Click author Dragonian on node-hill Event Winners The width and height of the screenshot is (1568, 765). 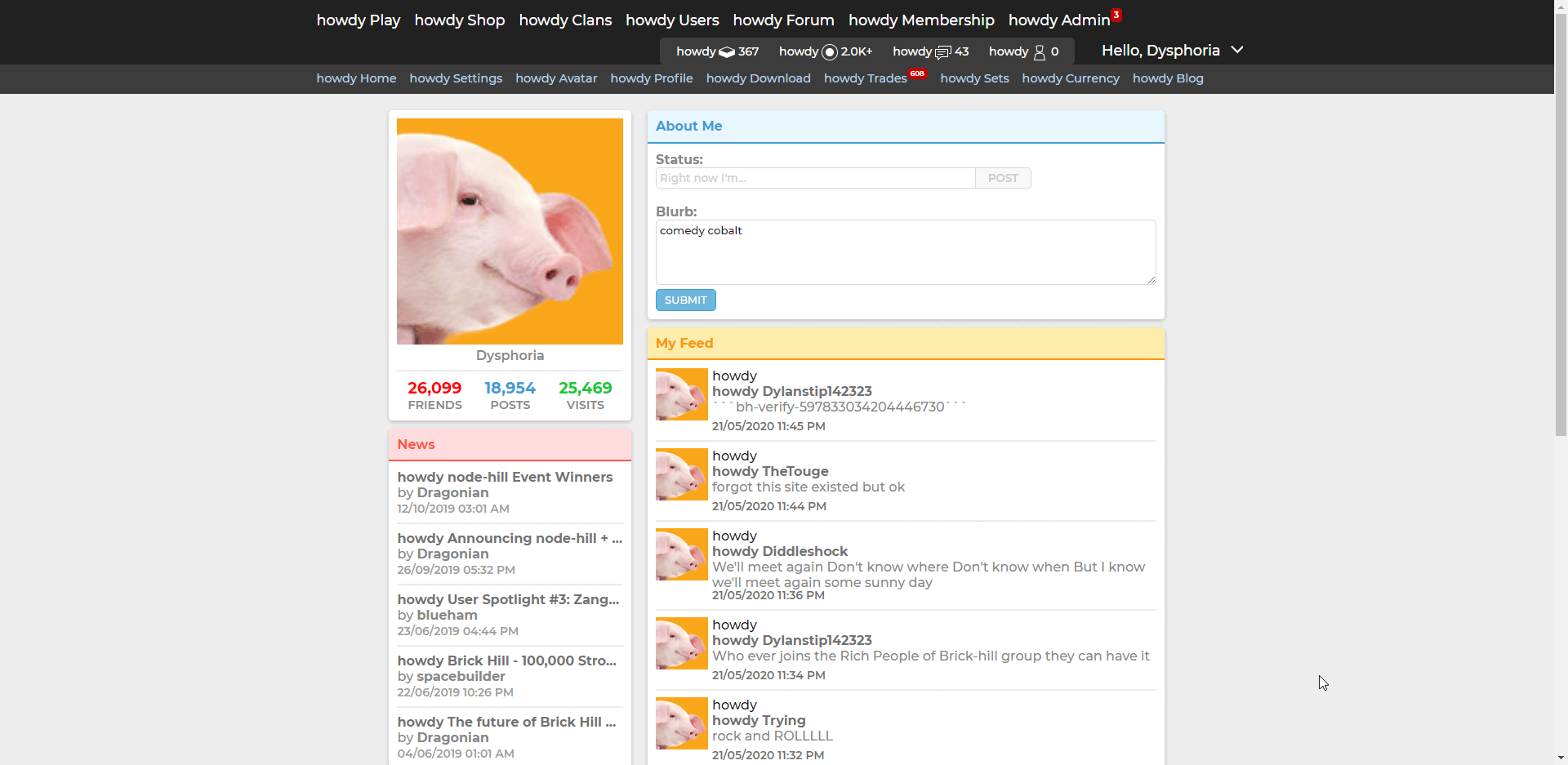[x=452, y=492]
